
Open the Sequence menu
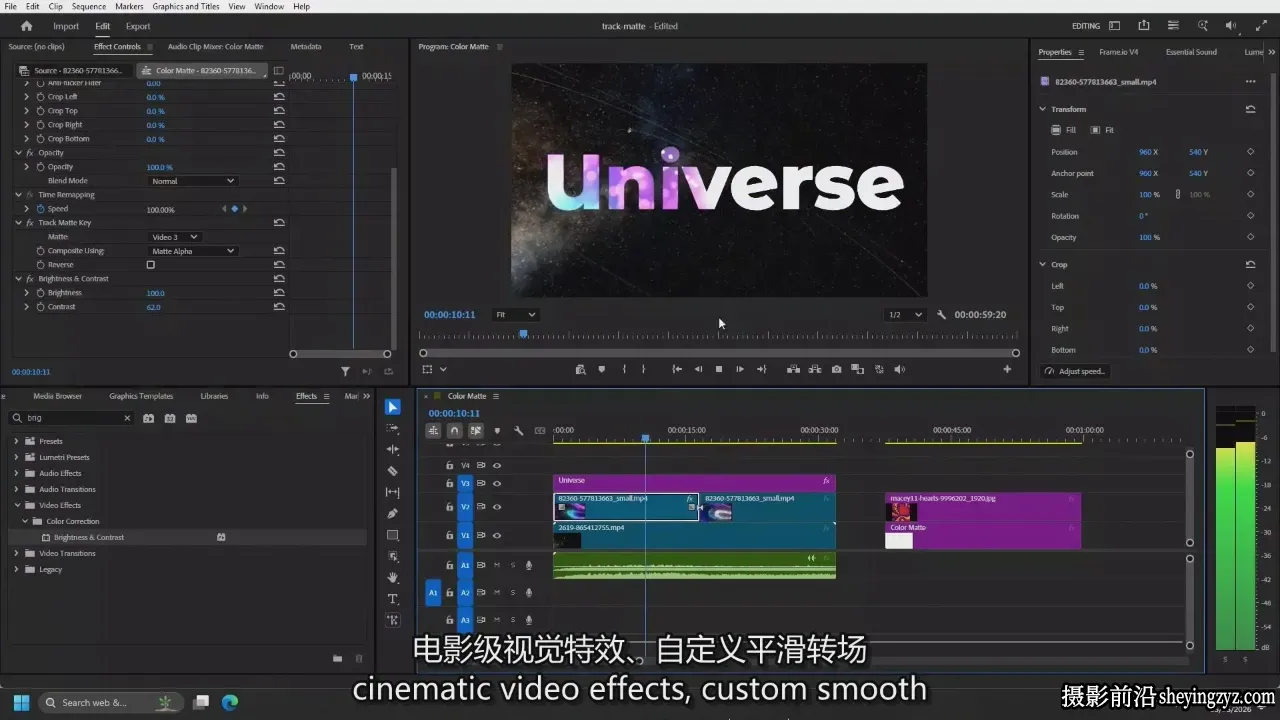89,6
